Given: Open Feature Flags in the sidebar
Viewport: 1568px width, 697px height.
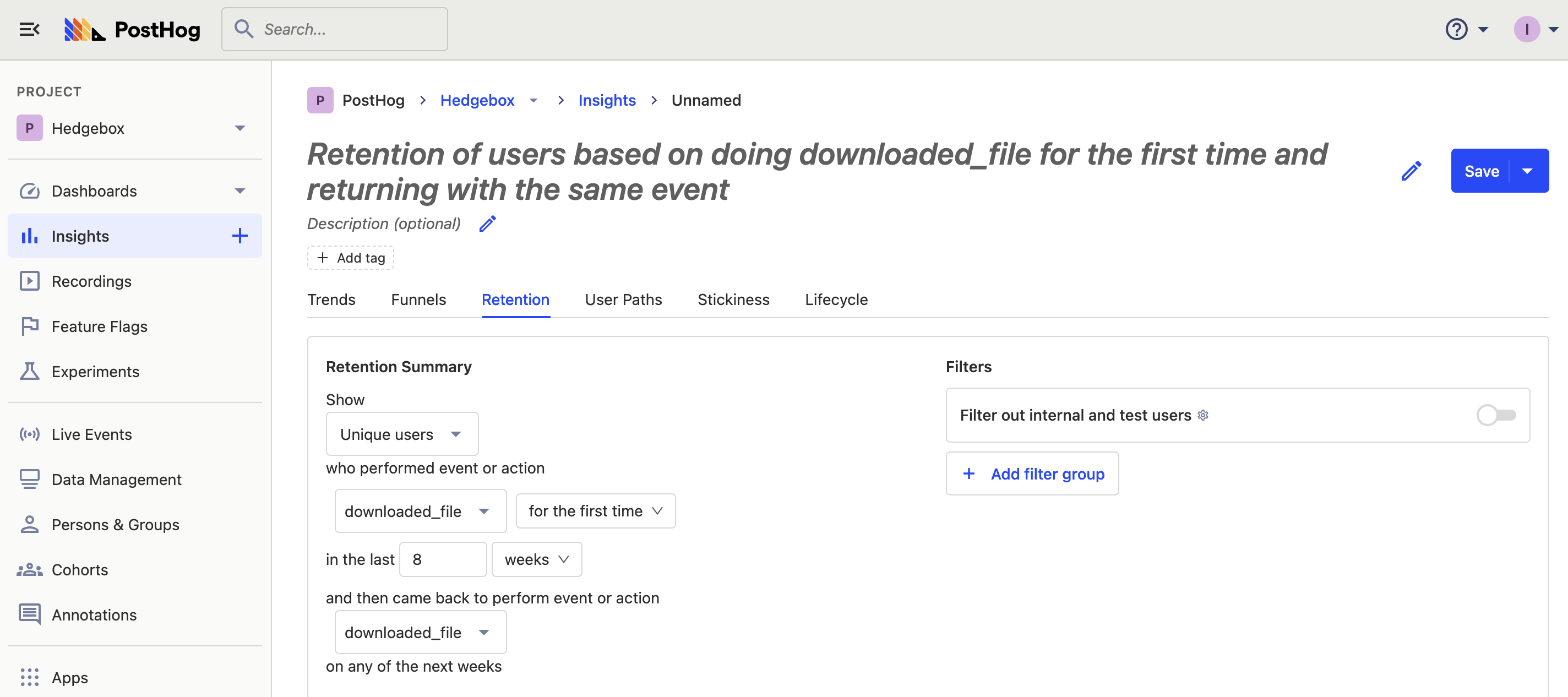Looking at the screenshot, I should point(99,326).
